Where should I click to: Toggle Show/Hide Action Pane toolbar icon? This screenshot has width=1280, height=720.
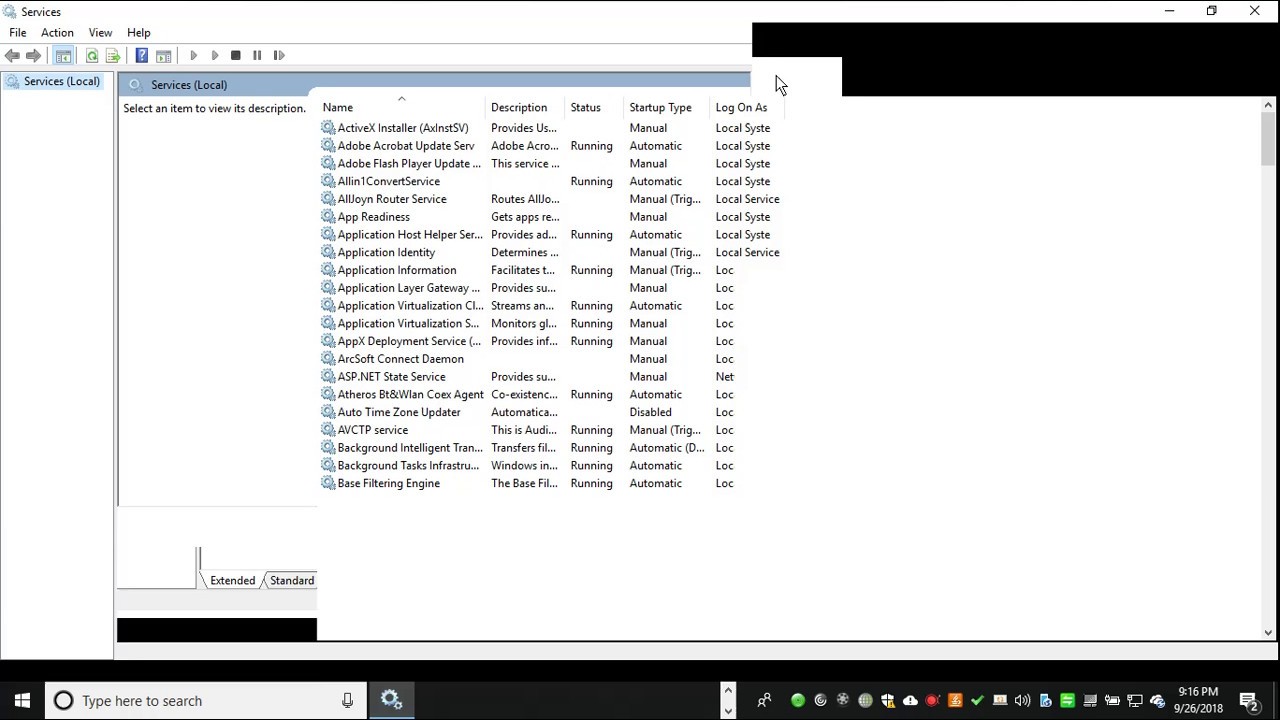coord(164,56)
